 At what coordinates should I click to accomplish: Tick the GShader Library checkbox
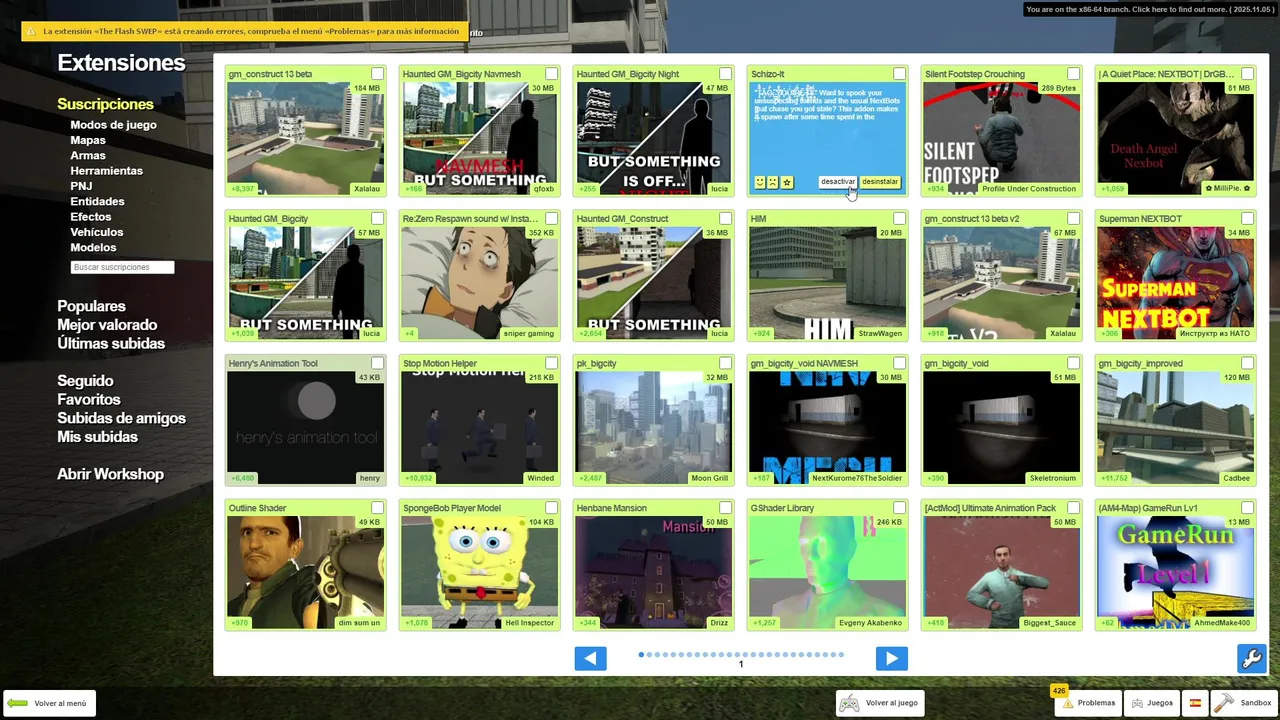(899, 508)
